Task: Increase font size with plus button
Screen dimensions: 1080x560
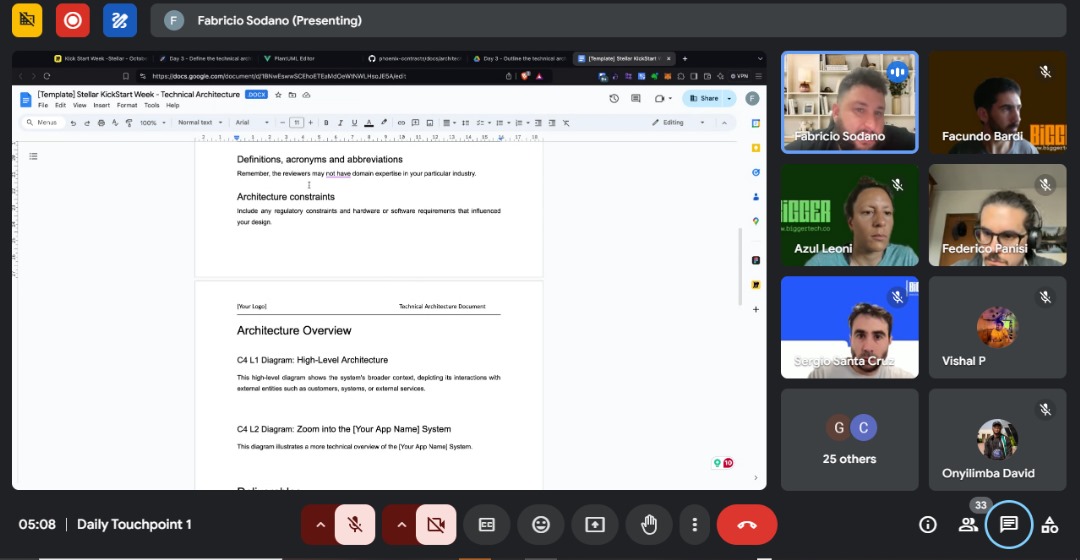Action: [x=311, y=123]
